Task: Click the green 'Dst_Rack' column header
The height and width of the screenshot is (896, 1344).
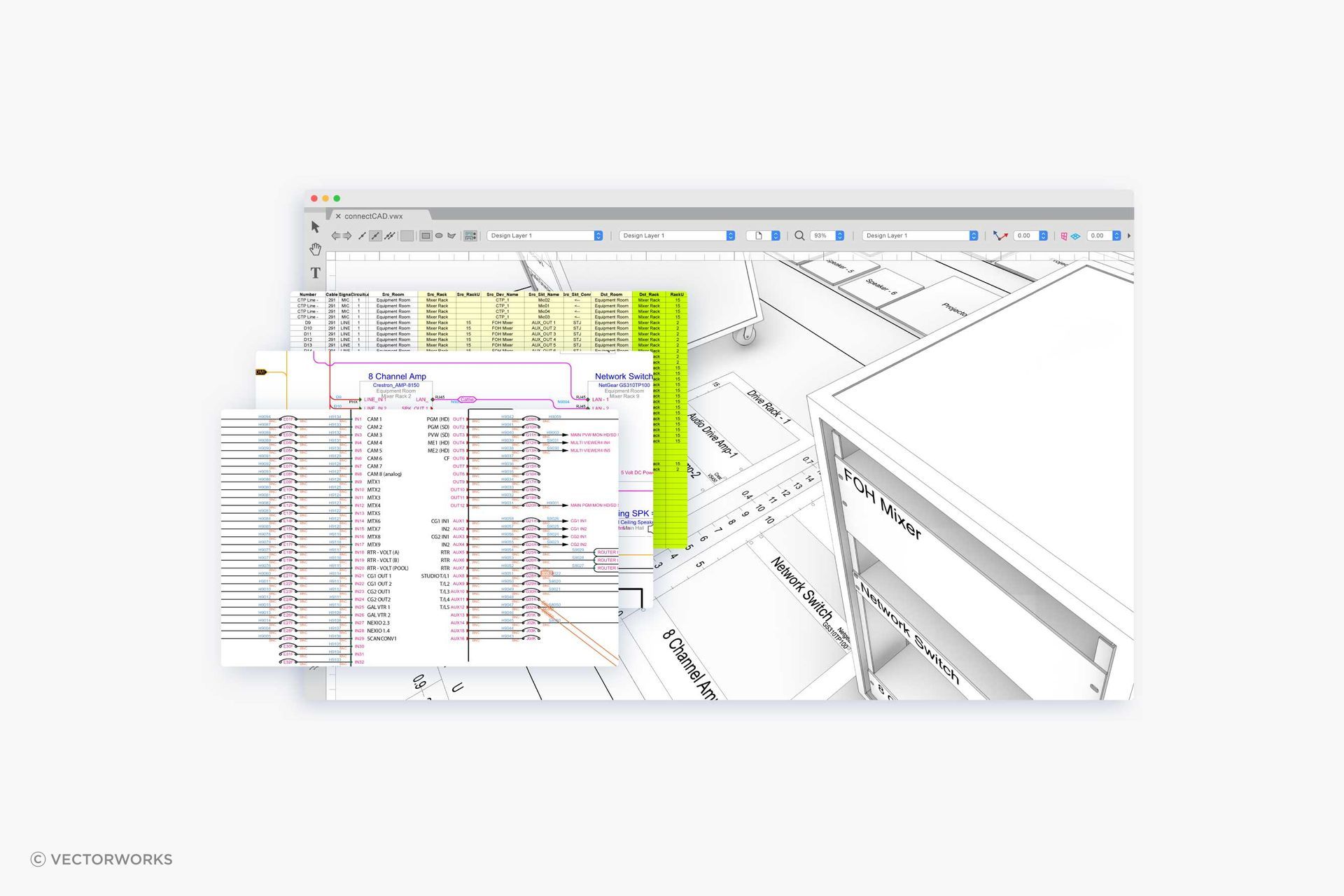Action: (649, 295)
